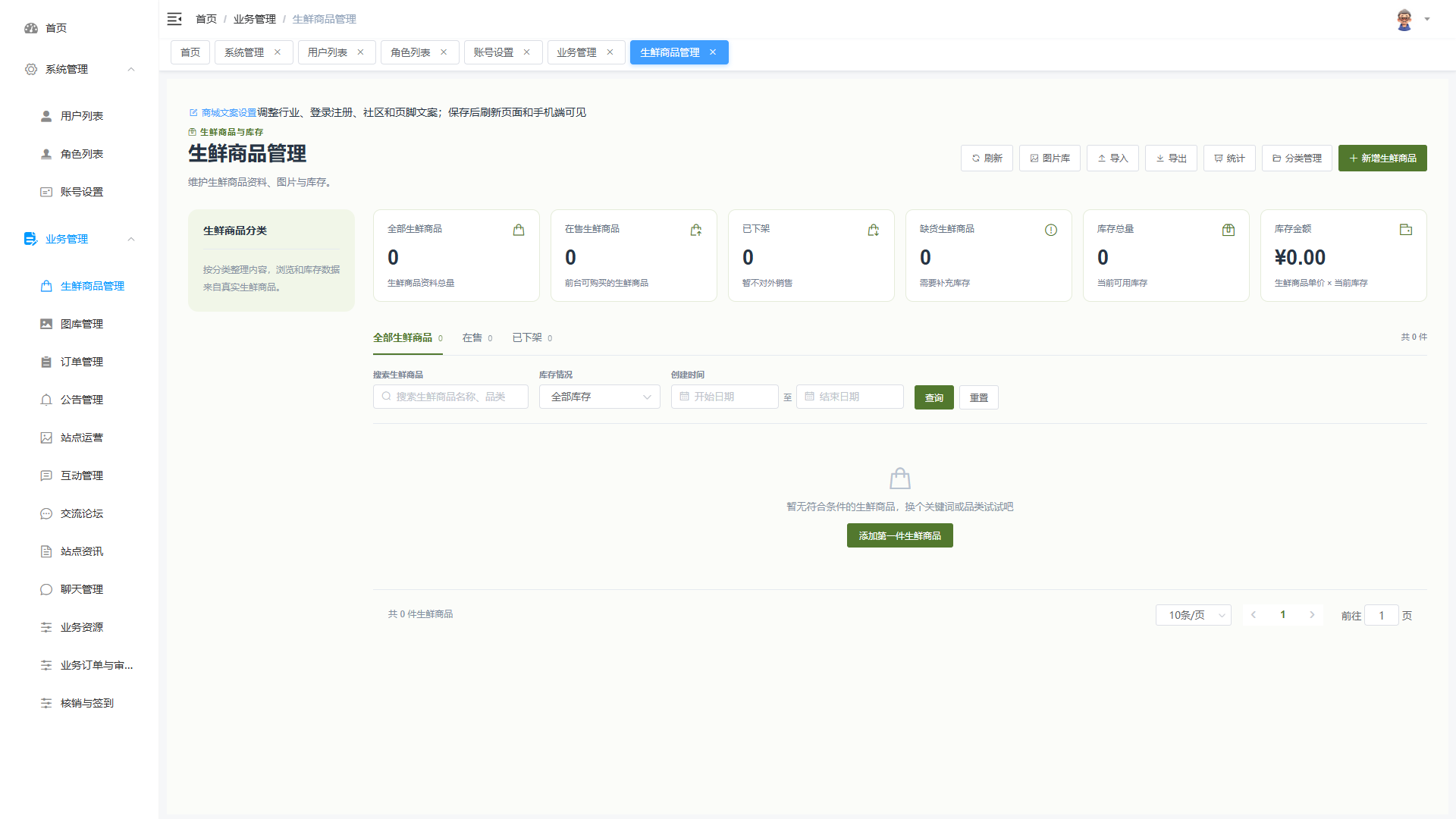Open the 首页 page tab
Screen dimensions: 1456x819
pyautogui.click(x=190, y=52)
